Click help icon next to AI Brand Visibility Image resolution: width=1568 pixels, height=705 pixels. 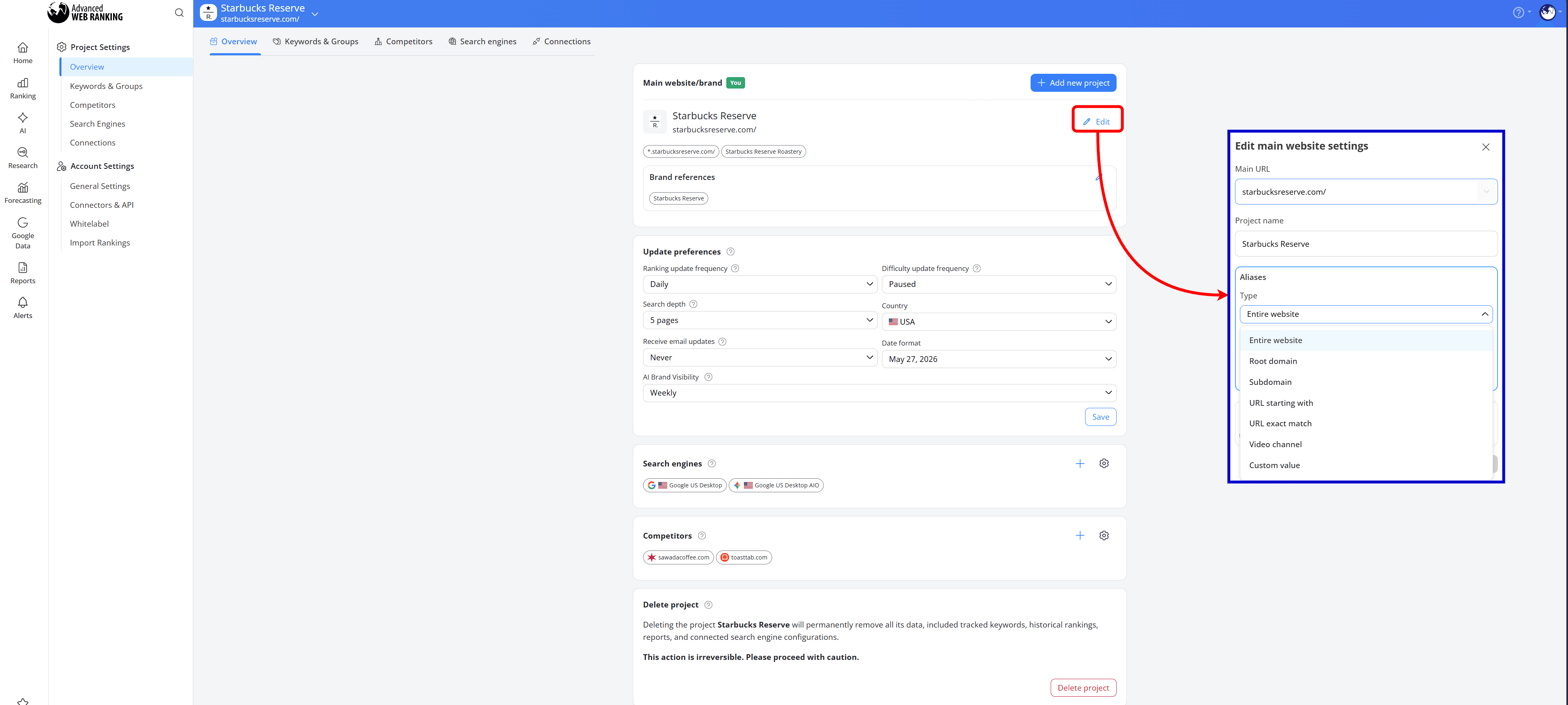pyautogui.click(x=708, y=377)
